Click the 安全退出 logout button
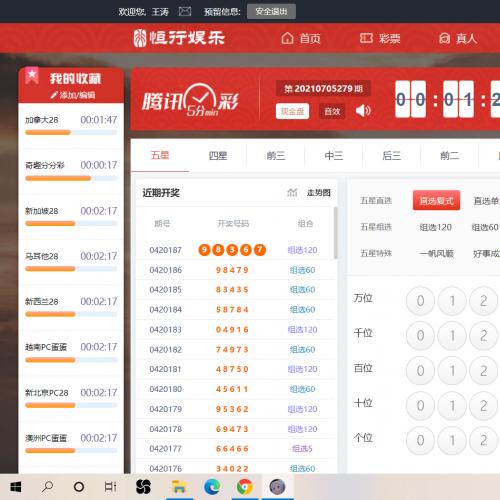Image resolution: width=500 pixels, height=500 pixels. click(271, 12)
